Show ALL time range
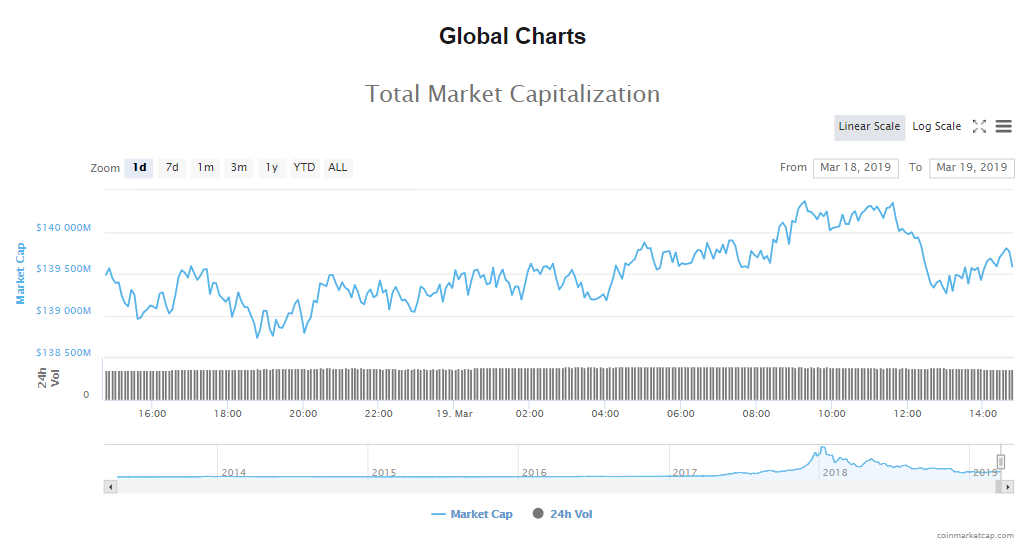This screenshot has width=1030, height=554. (x=338, y=168)
